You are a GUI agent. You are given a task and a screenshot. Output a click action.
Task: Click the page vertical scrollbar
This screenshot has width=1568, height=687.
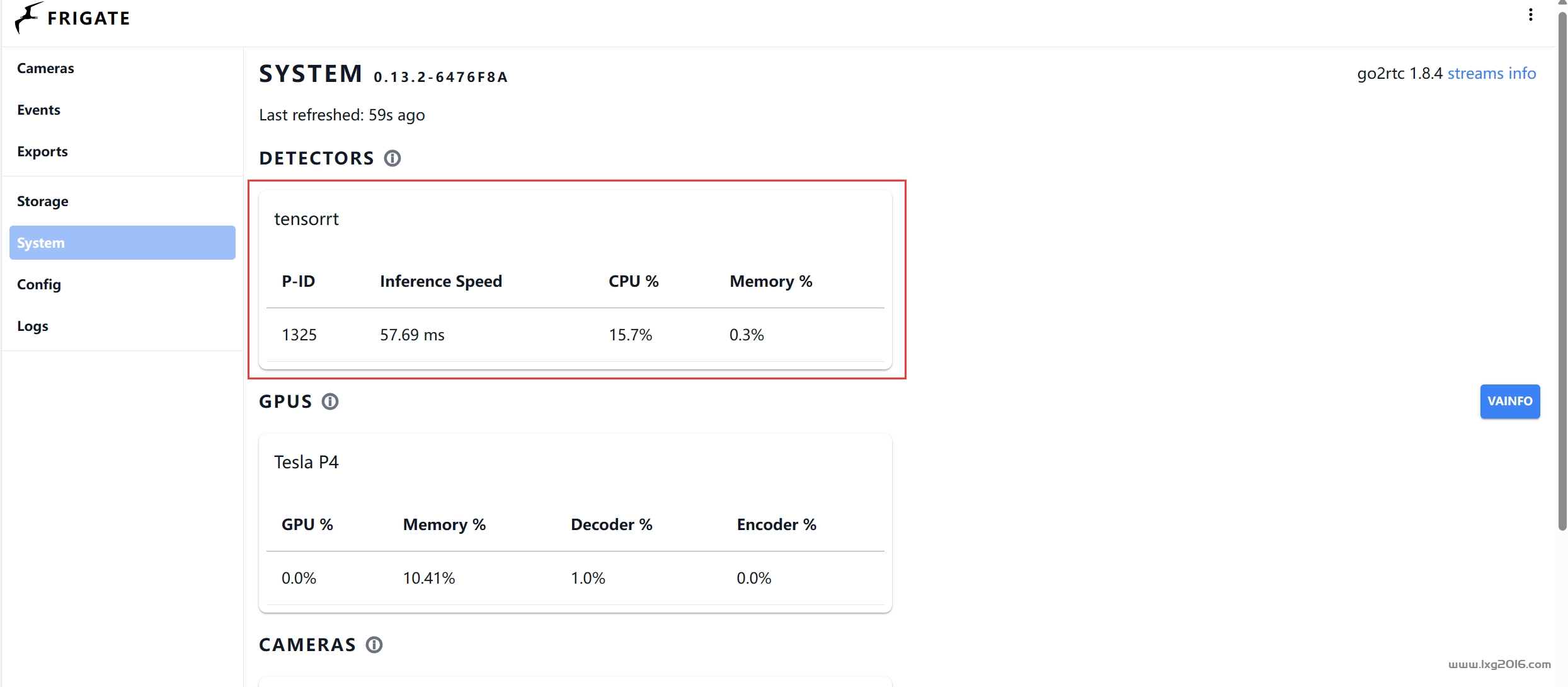click(x=1562, y=252)
